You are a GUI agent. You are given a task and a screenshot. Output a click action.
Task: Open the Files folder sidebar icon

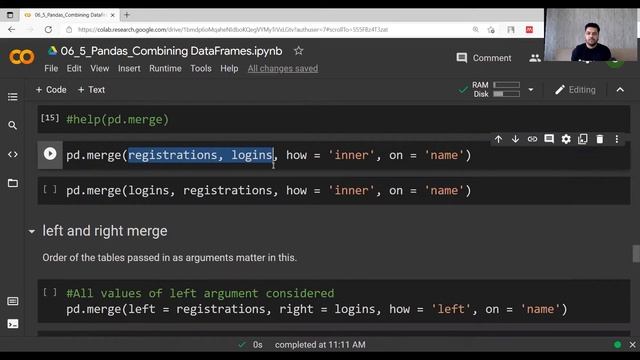tap(13, 183)
